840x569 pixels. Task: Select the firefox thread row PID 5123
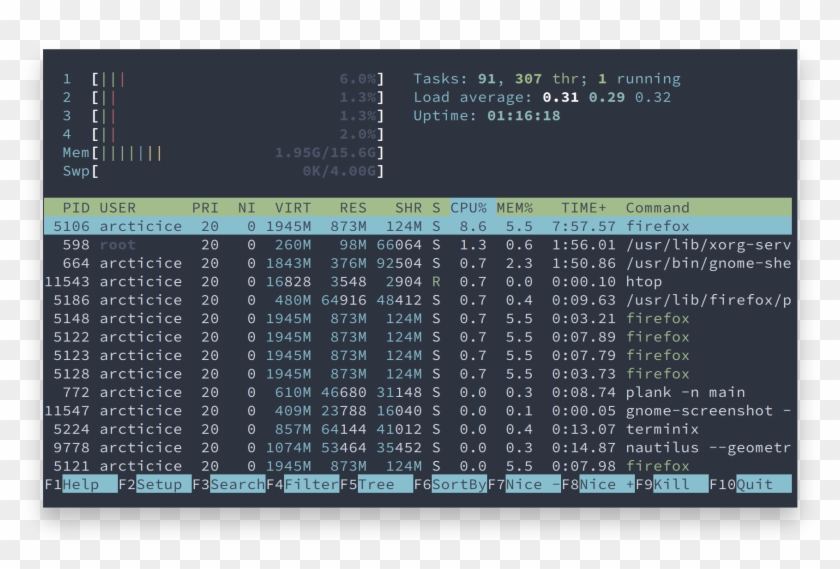[418, 355]
